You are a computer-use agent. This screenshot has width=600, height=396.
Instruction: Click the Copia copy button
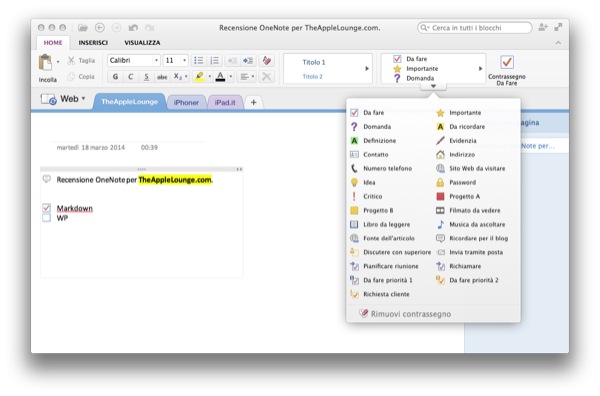81,77
